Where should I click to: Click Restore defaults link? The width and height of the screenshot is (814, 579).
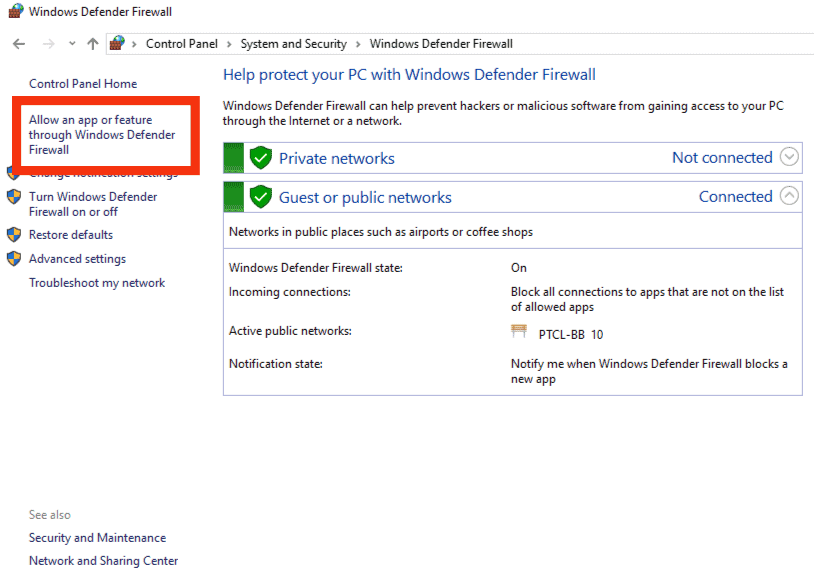[x=71, y=235]
